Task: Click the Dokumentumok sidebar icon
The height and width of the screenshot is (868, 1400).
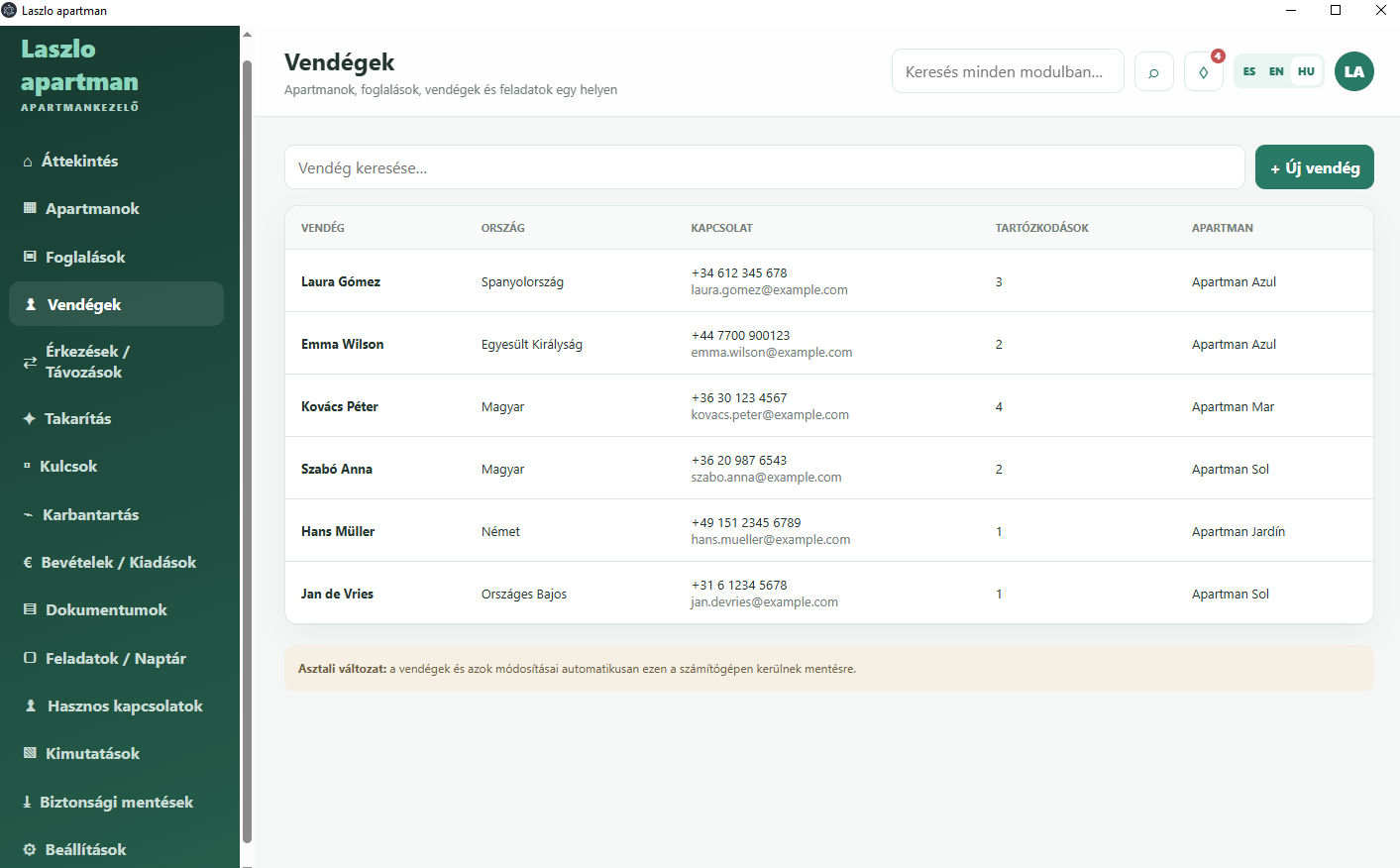Action: click(30, 609)
